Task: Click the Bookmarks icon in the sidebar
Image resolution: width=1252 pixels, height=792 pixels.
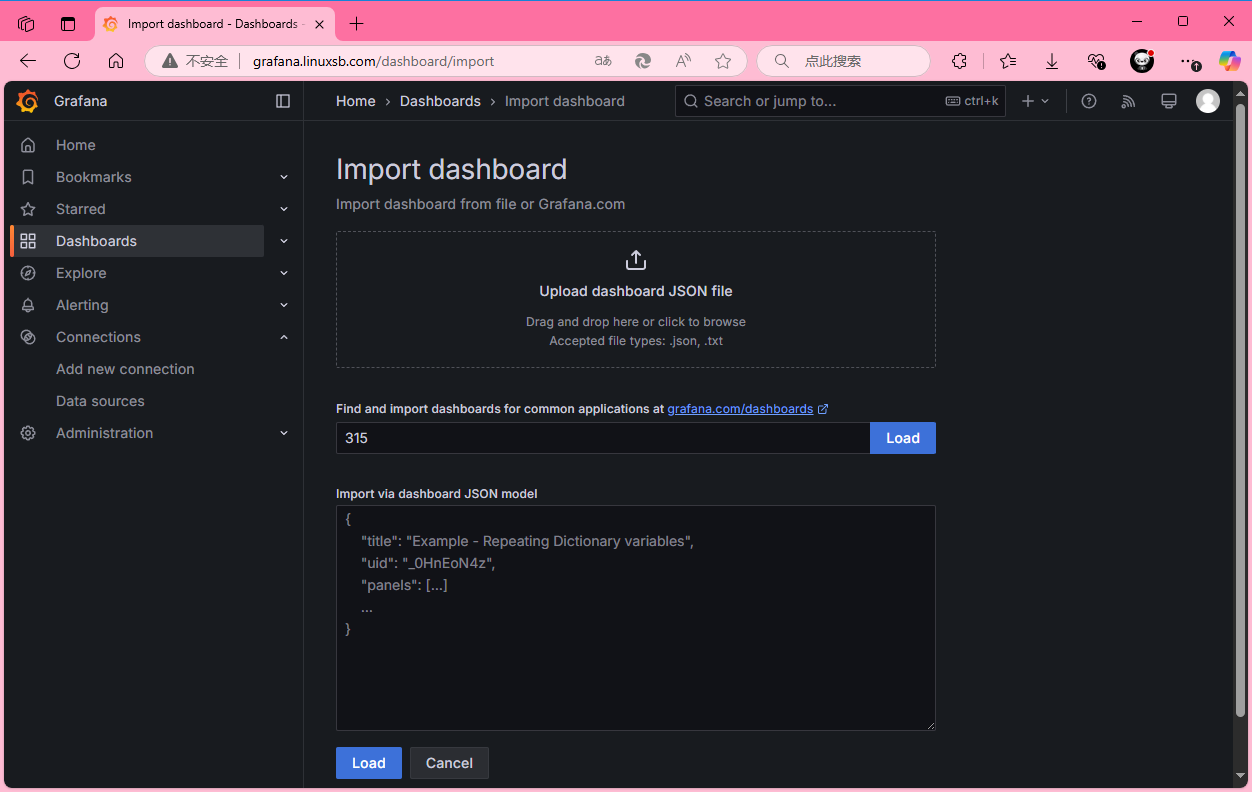Action: 28,177
